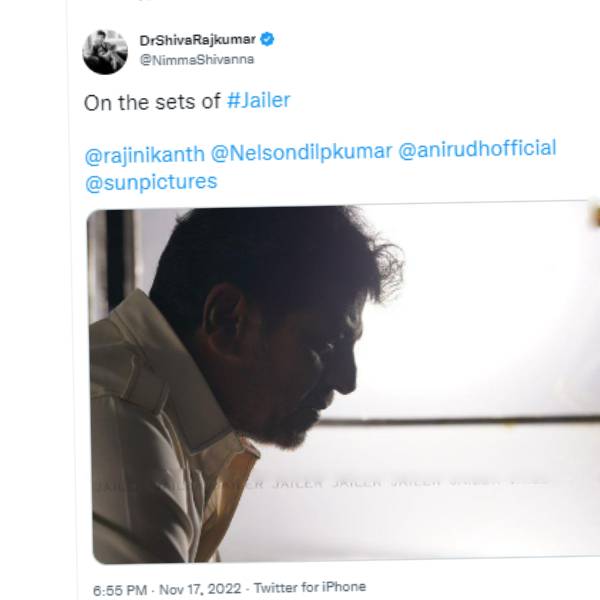Open the @sunpictures mention

pos(151,182)
